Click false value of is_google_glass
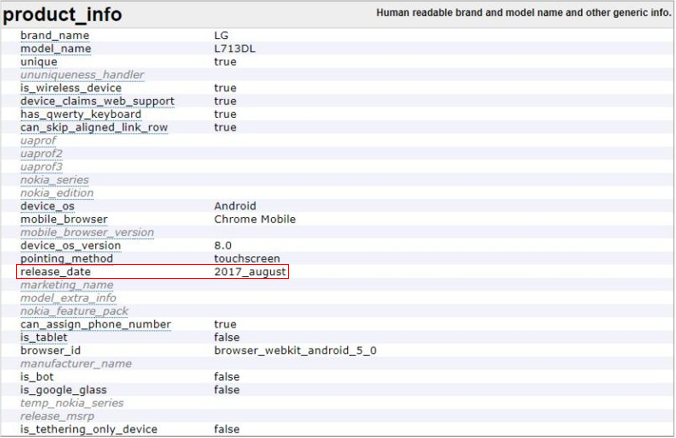Image resolution: width=676 pixels, height=438 pixels. (x=227, y=390)
